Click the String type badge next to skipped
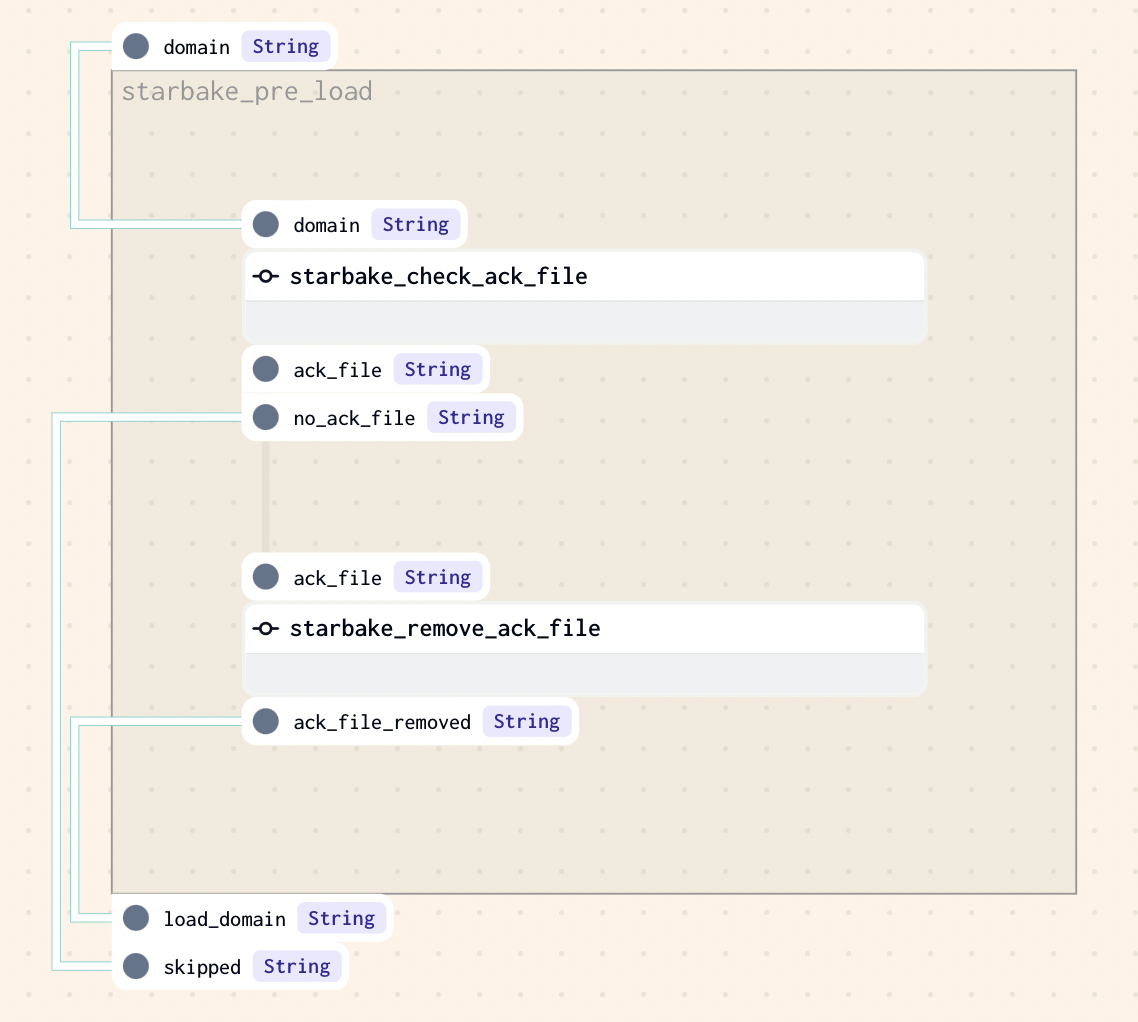The height and width of the screenshot is (1022, 1138). 297,966
